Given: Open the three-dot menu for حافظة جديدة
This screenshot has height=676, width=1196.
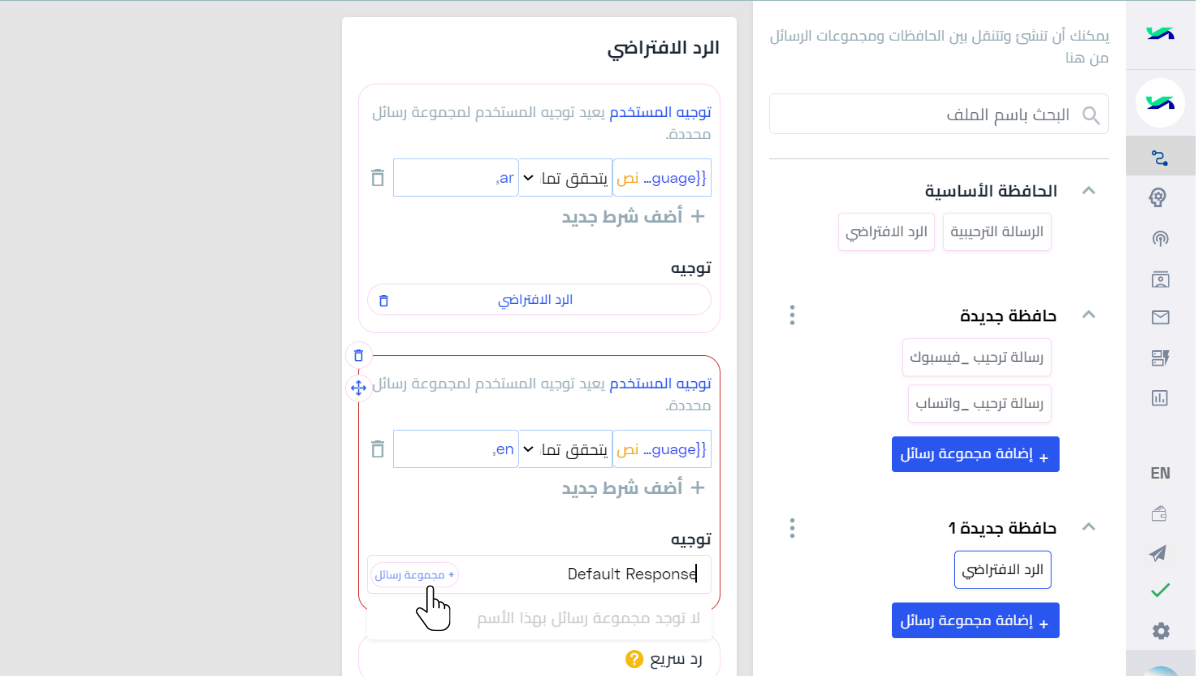Looking at the screenshot, I should (x=793, y=315).
